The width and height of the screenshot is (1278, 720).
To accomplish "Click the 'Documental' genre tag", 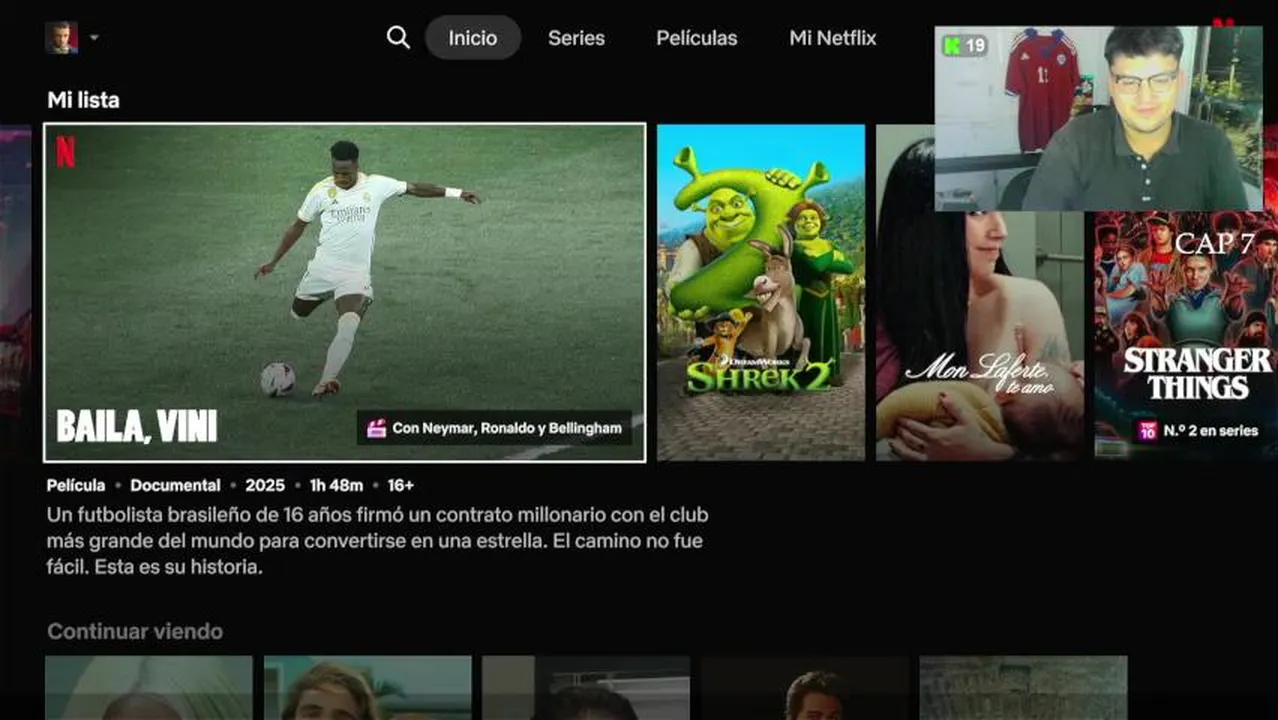I will point(175,485).
